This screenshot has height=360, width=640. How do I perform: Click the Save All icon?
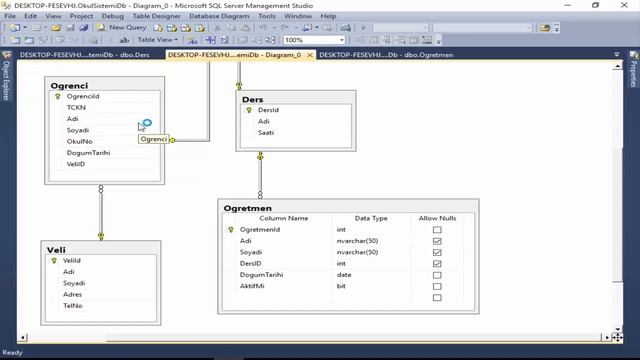pyautogui.click(x=84, y=28)
